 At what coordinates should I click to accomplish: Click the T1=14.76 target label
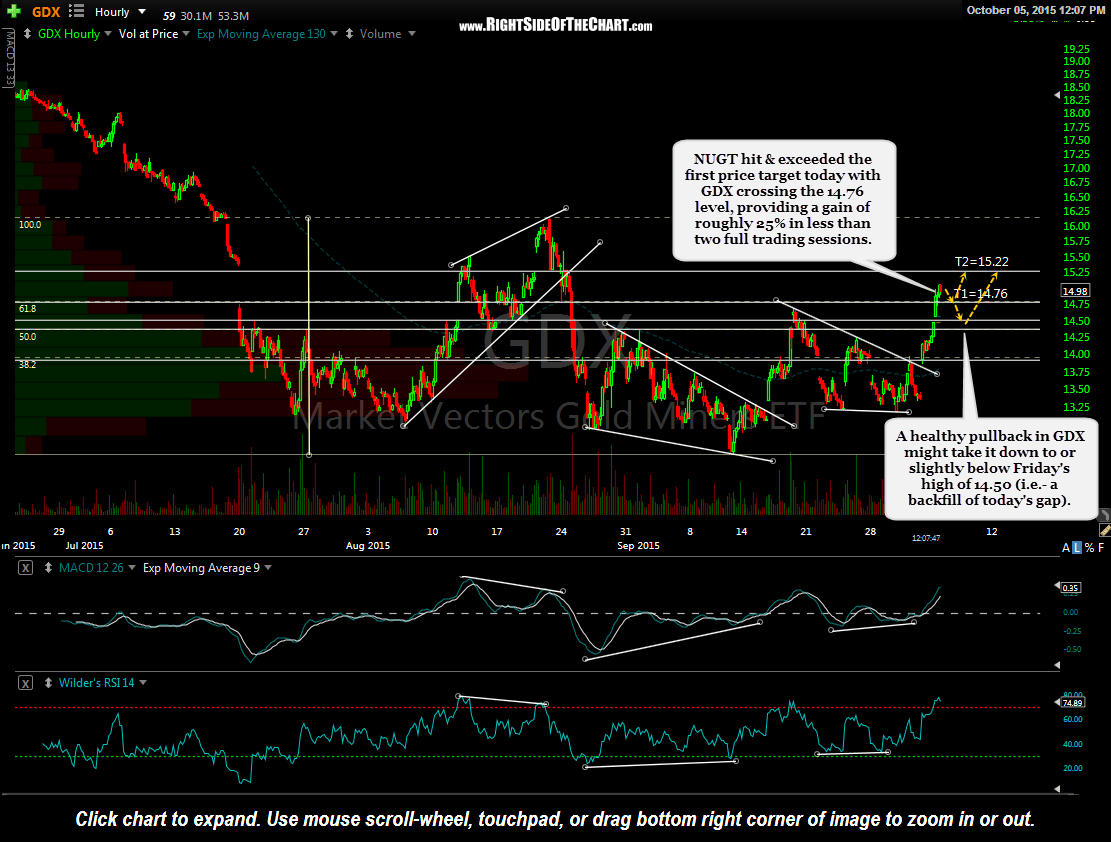(981, 293)
